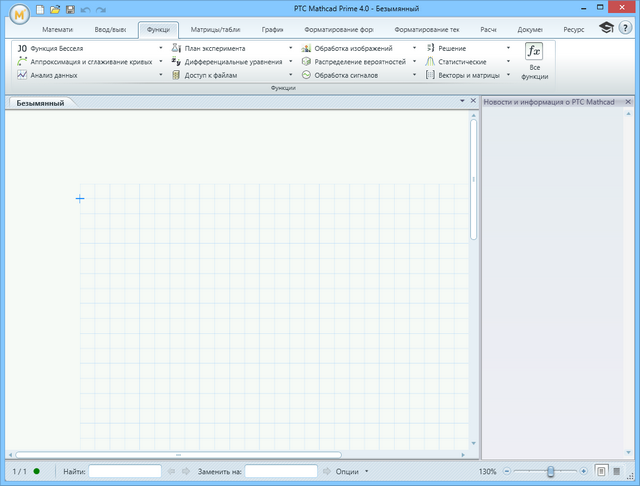The width and height of the screenshot is (640, 486).
Task: Expand the Функция Бесселя dropdown
Action: coord(160,48)
